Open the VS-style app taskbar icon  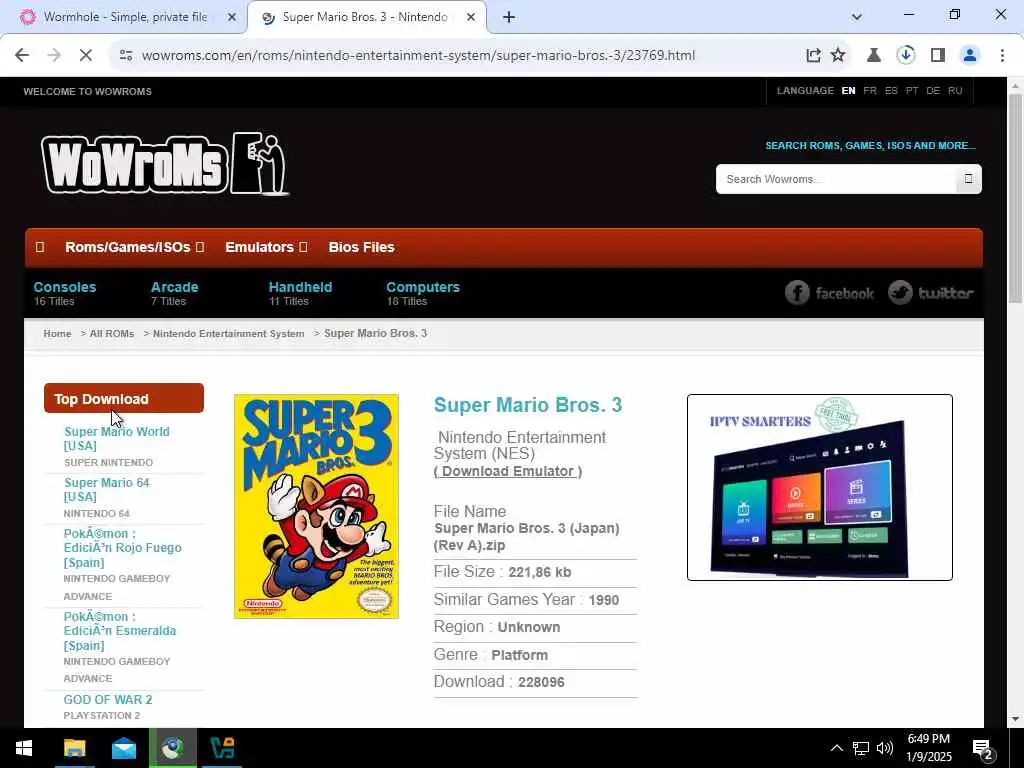(222, 748)
